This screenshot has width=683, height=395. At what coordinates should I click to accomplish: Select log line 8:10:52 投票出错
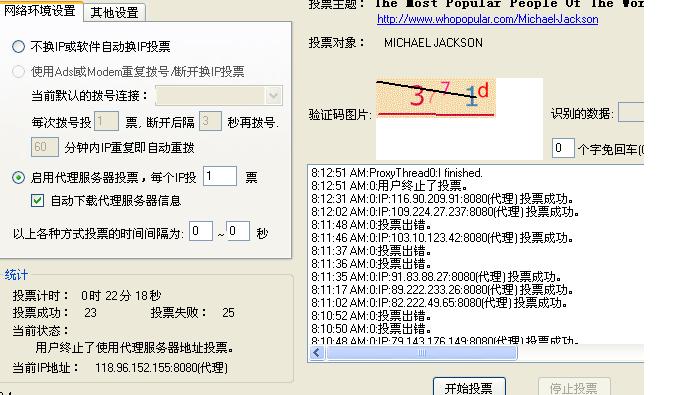[371, 316]
